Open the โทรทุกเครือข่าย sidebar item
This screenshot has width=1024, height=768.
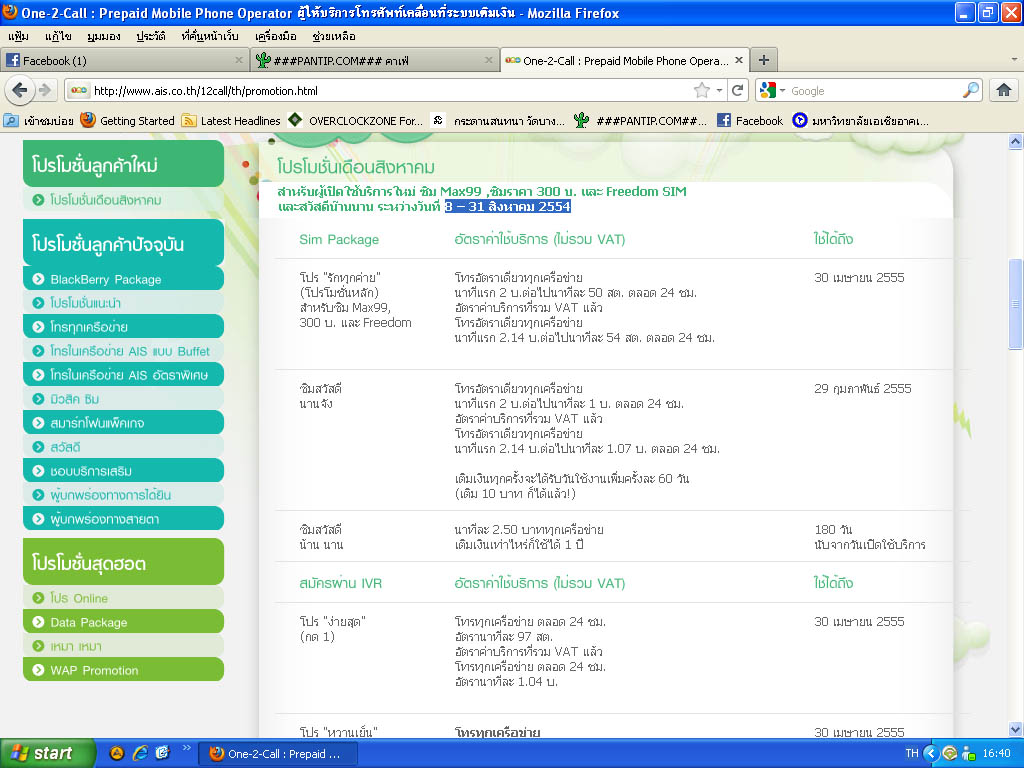click(123, 327)
